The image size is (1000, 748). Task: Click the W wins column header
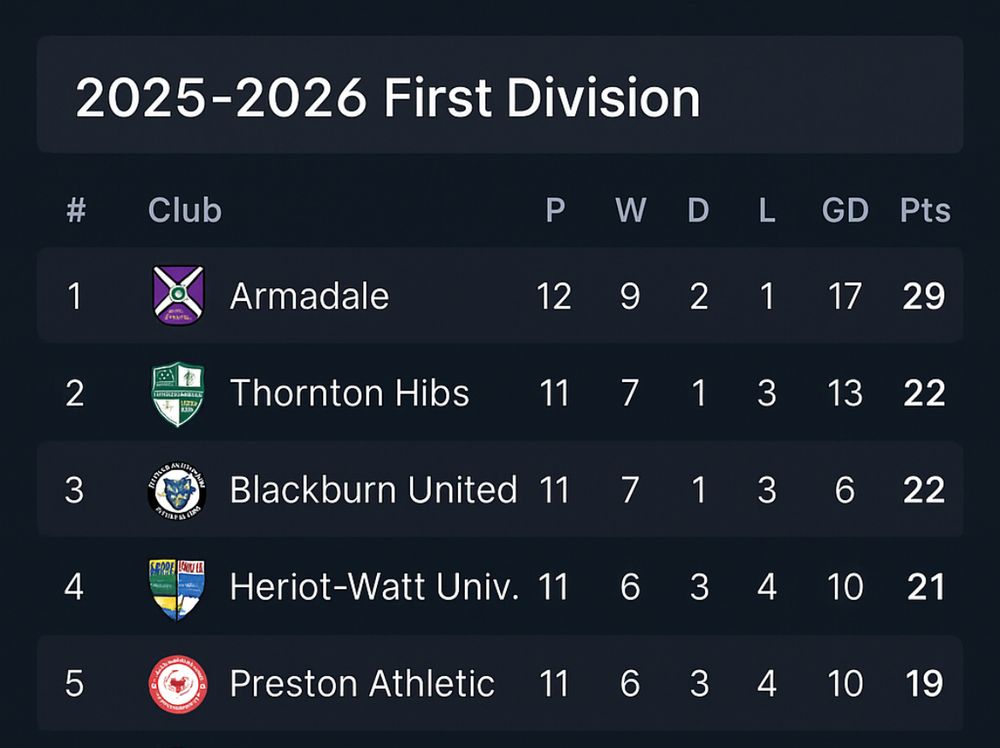631,210
